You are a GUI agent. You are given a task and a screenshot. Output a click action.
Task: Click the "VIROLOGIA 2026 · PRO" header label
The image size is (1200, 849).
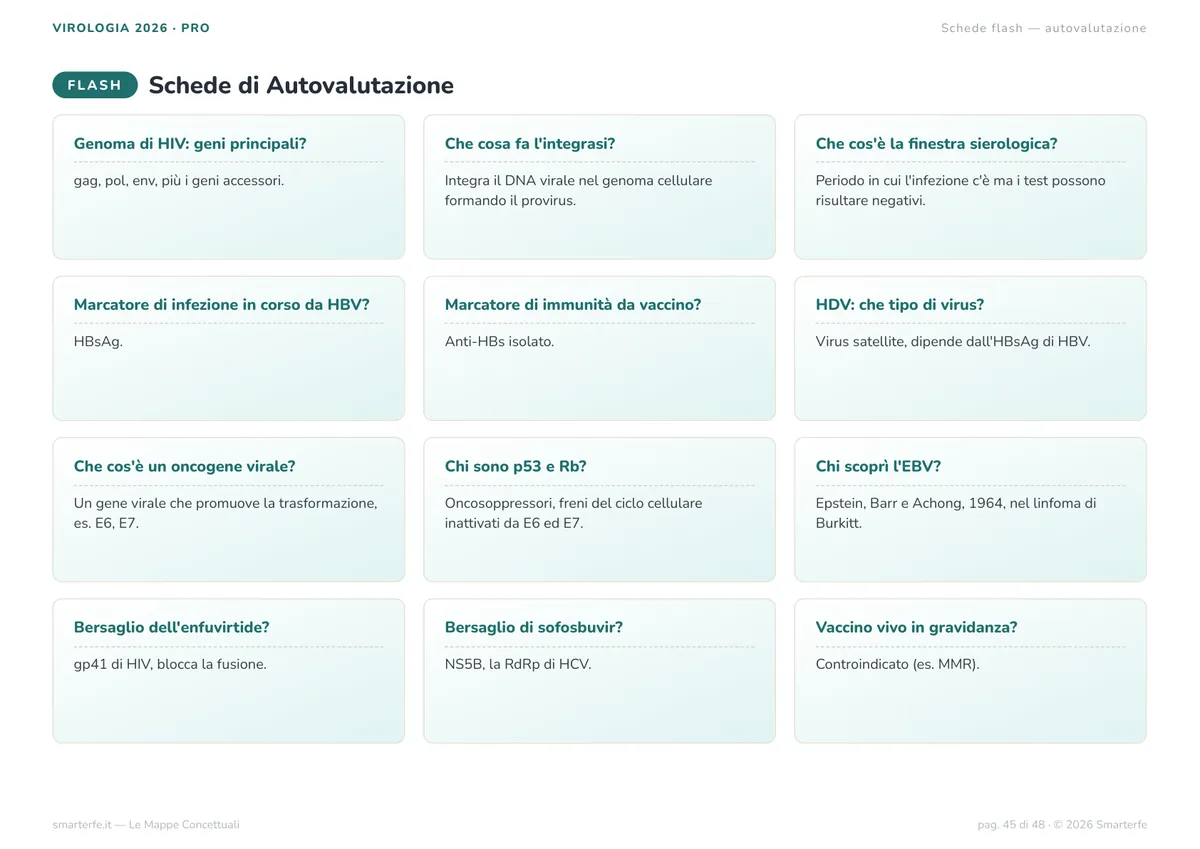tap(131, 28)
